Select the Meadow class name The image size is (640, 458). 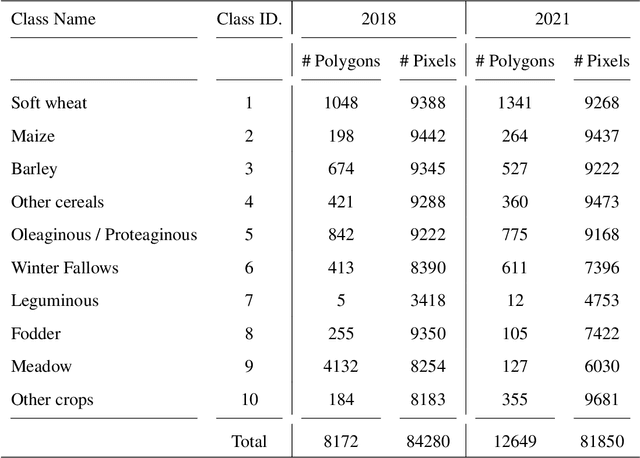coord(41,367)
